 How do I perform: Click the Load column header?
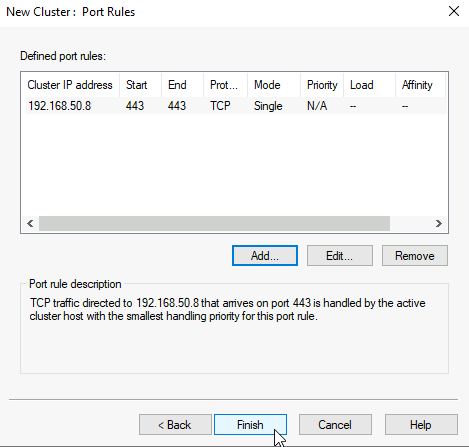(369, 85)
